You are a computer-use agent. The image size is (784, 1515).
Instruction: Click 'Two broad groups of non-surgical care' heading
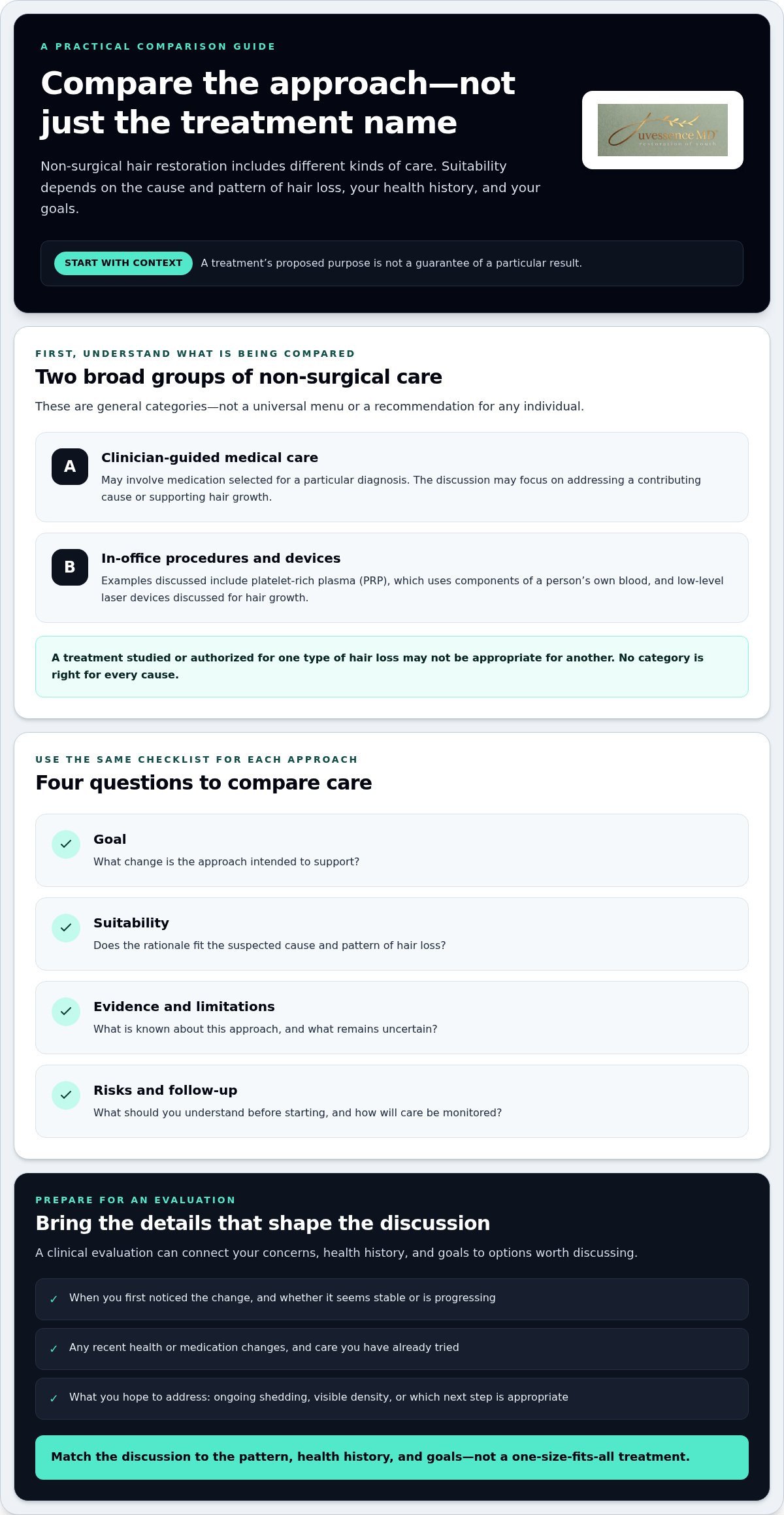click(239, 376)
